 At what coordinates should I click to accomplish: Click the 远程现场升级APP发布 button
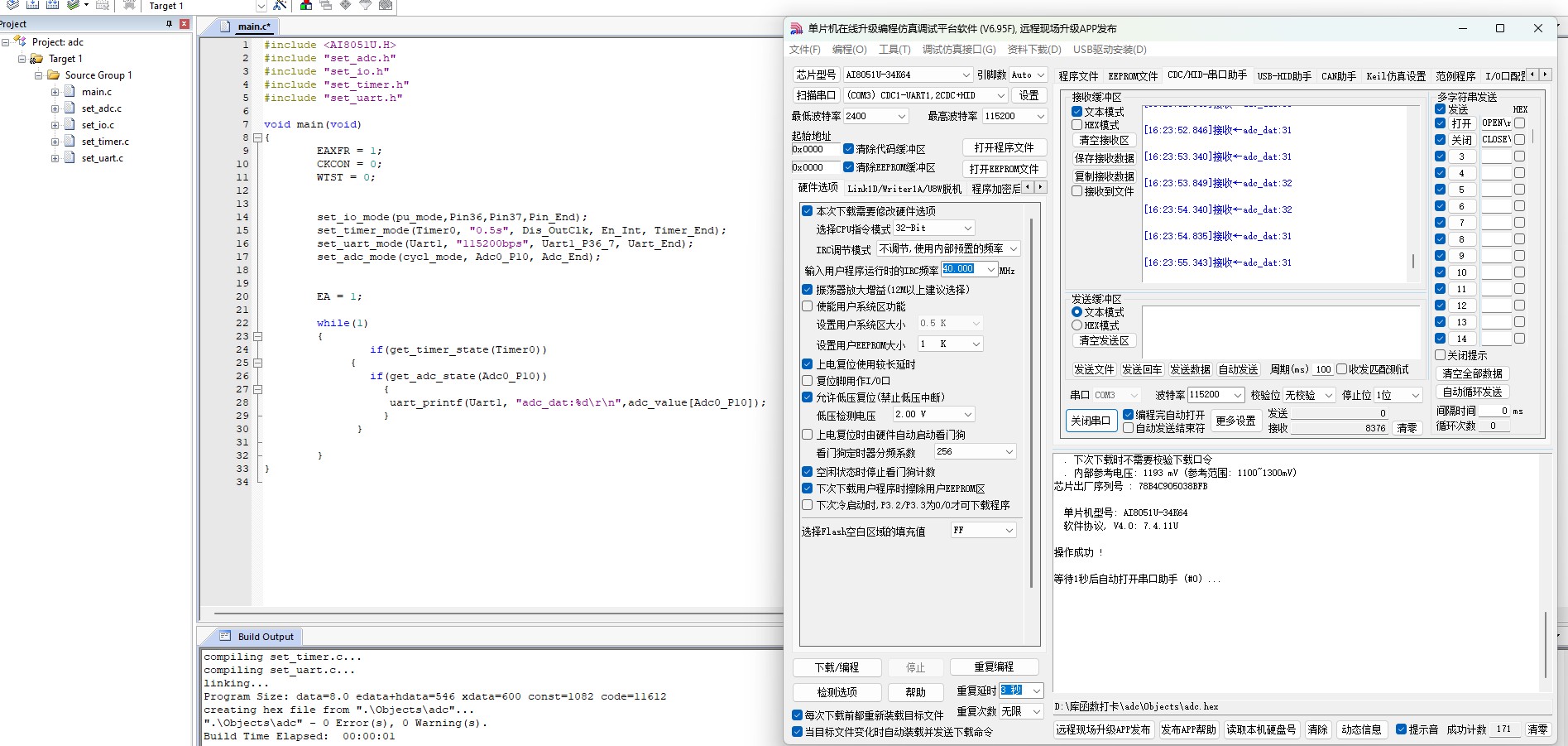point(1103,729)
